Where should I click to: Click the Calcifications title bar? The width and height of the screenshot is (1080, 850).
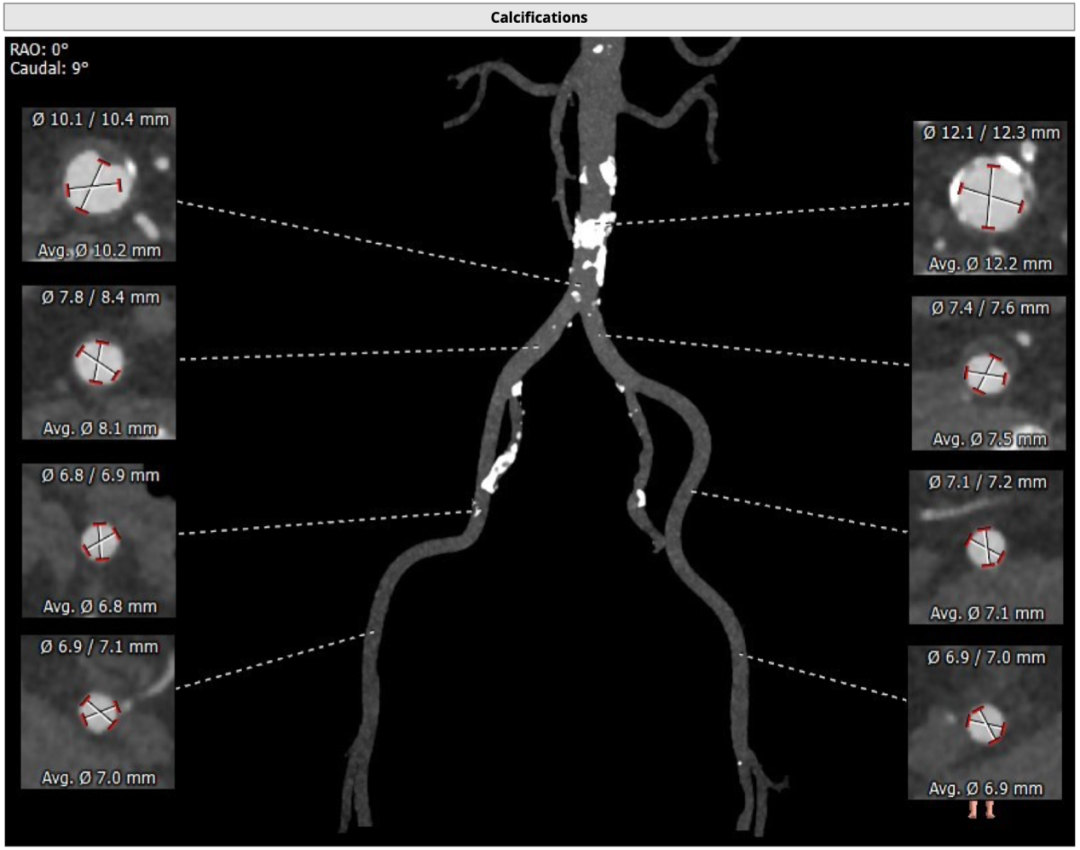tap(539, 17)
